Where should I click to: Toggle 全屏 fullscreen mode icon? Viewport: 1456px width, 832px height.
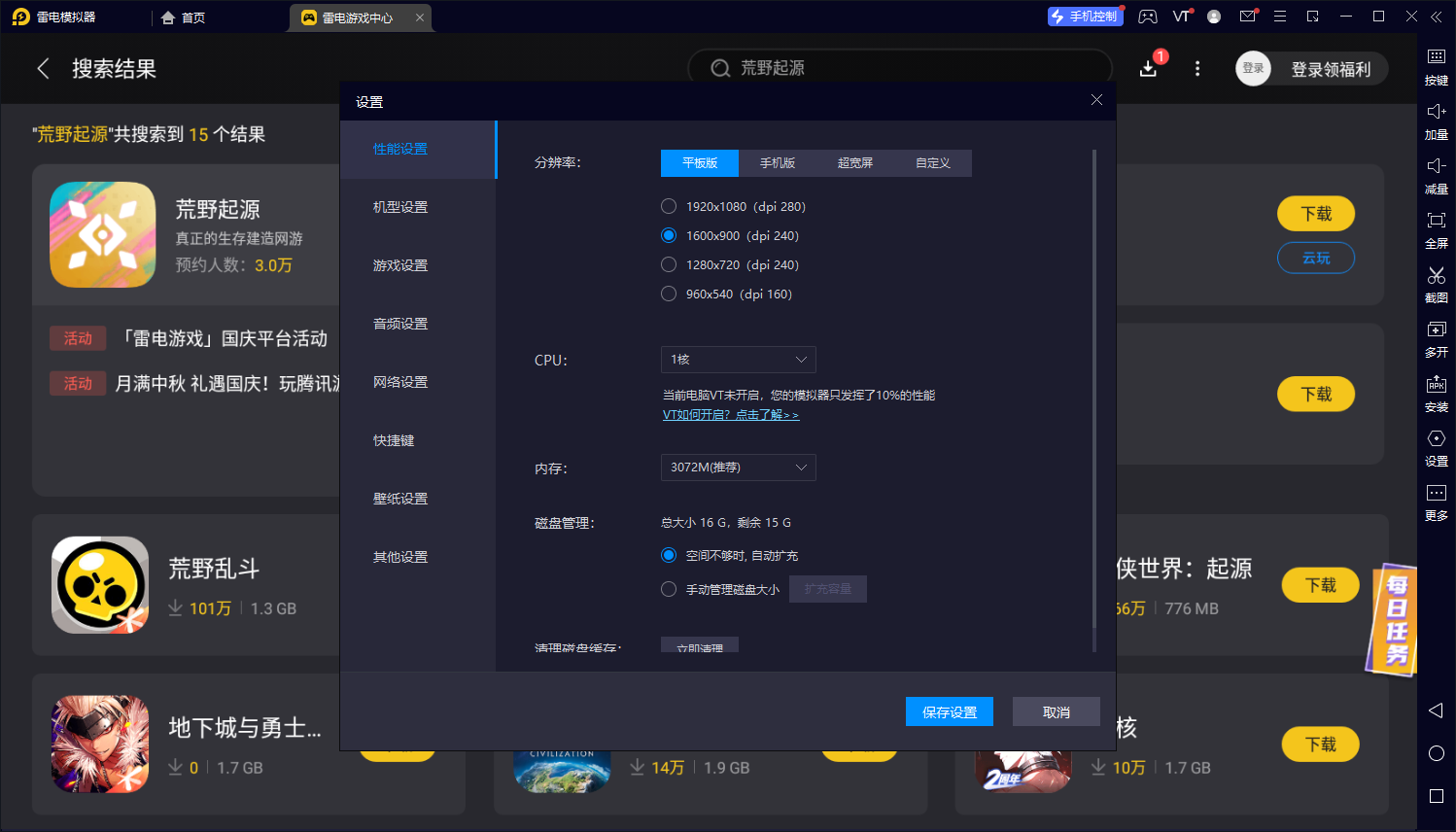click(1437, 220)
